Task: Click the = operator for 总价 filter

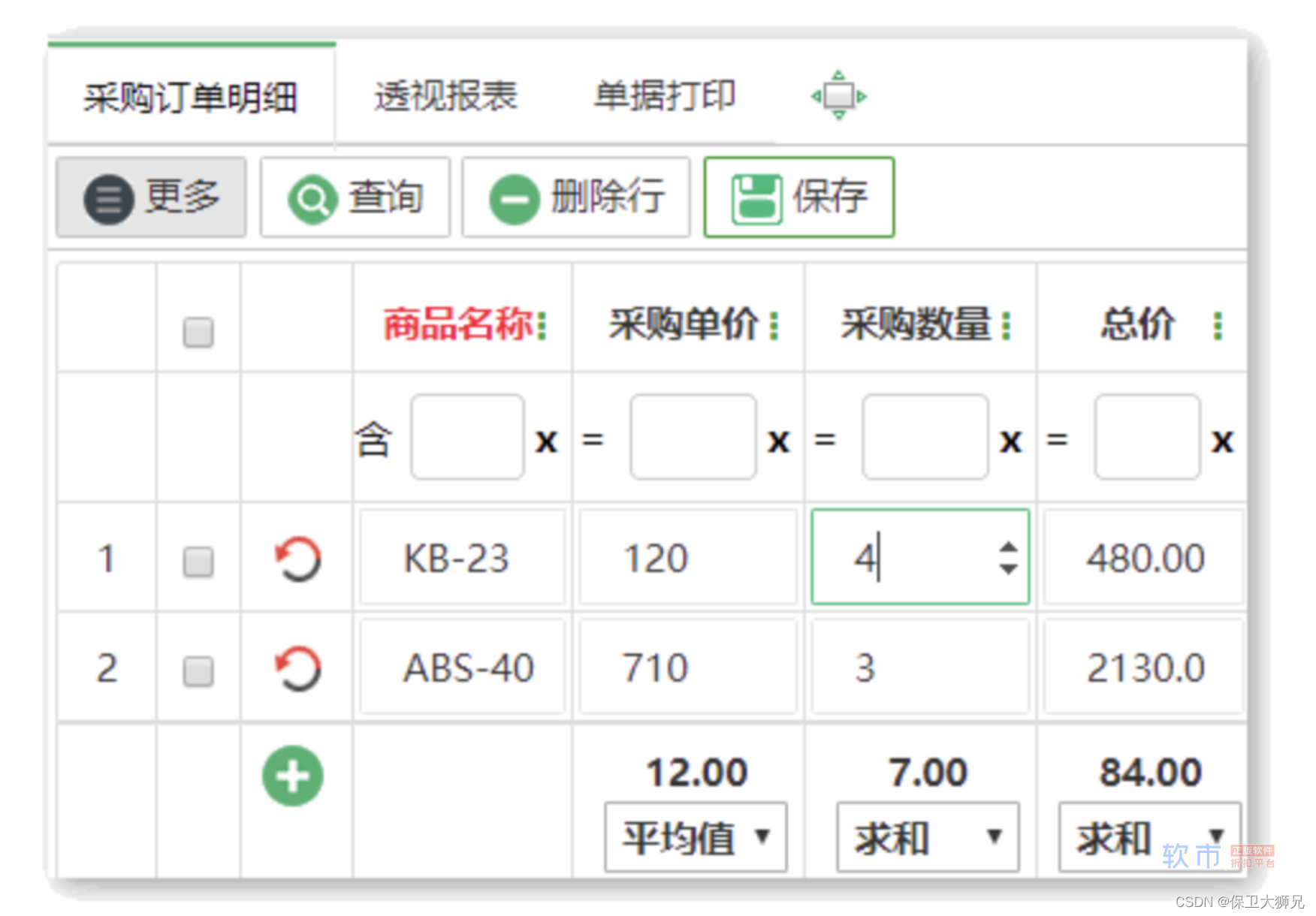Action: click(x=1057, y=439)
